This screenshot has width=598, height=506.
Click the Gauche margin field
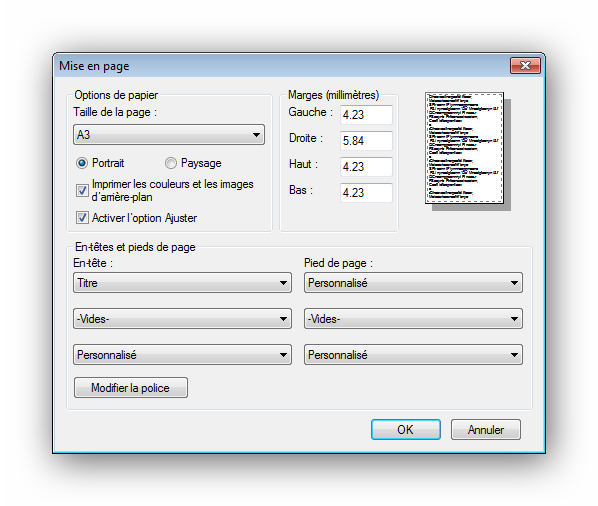coord(366,115)
